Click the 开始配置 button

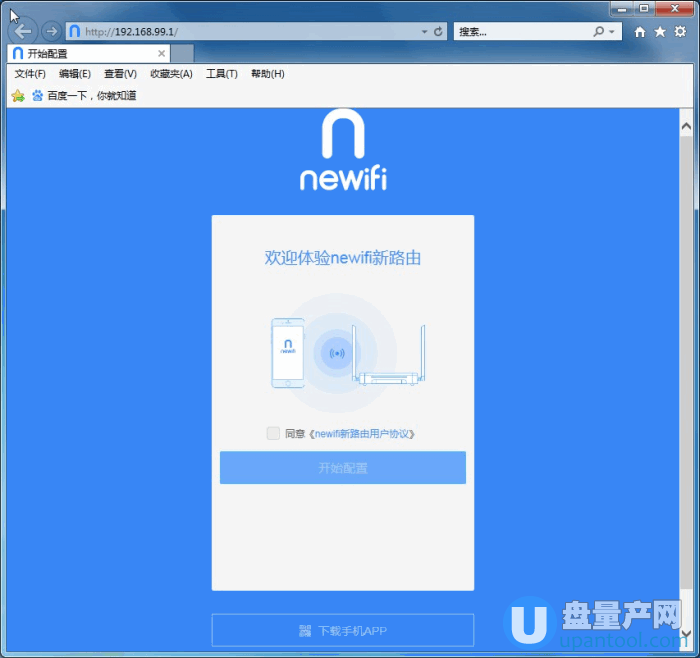click(x=343, y=468)
